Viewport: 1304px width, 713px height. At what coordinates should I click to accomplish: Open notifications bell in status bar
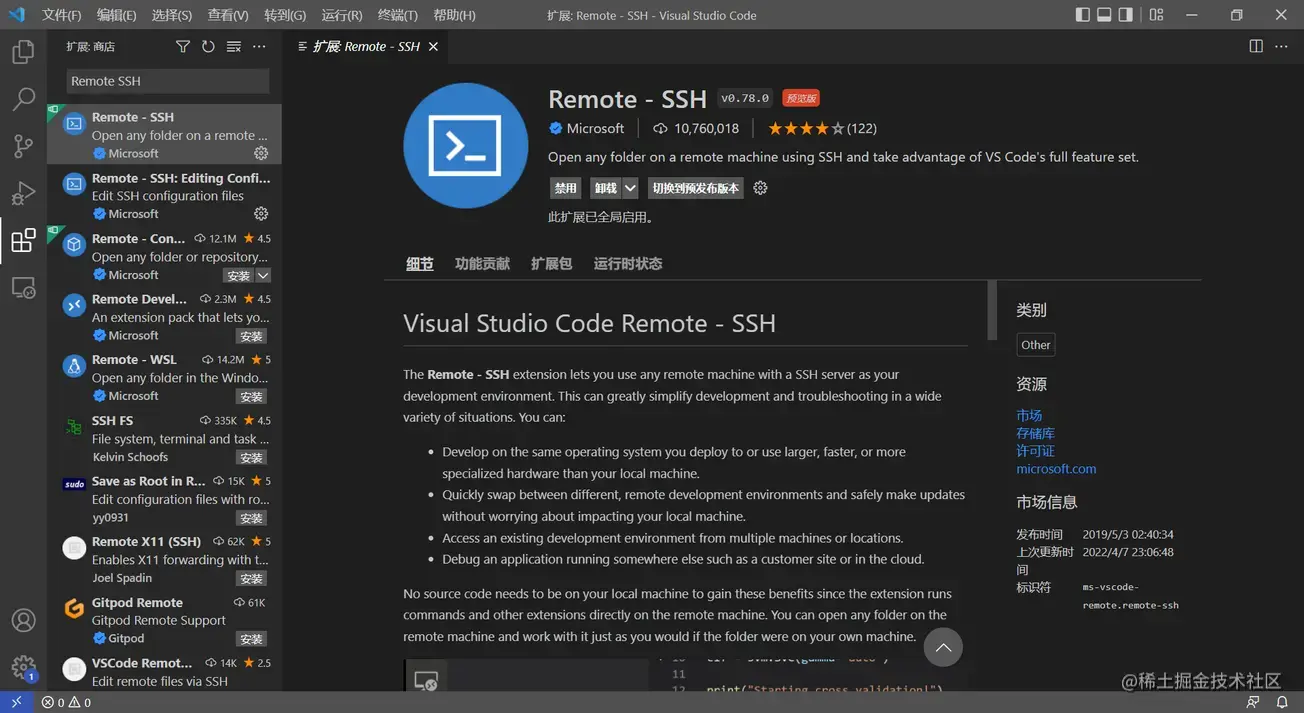click(1283, 702)
